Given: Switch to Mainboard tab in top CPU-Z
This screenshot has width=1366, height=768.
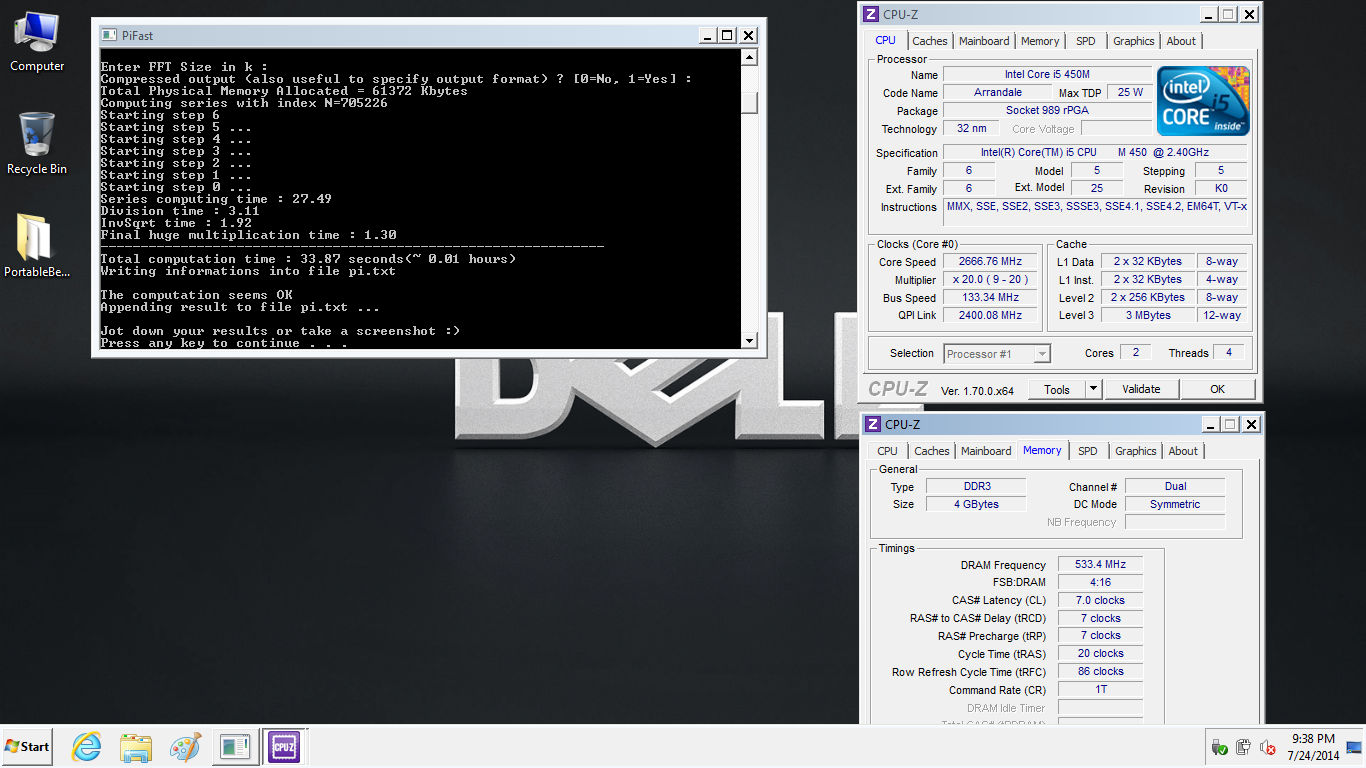Looking at the screenshot, I should click(984, 41).
